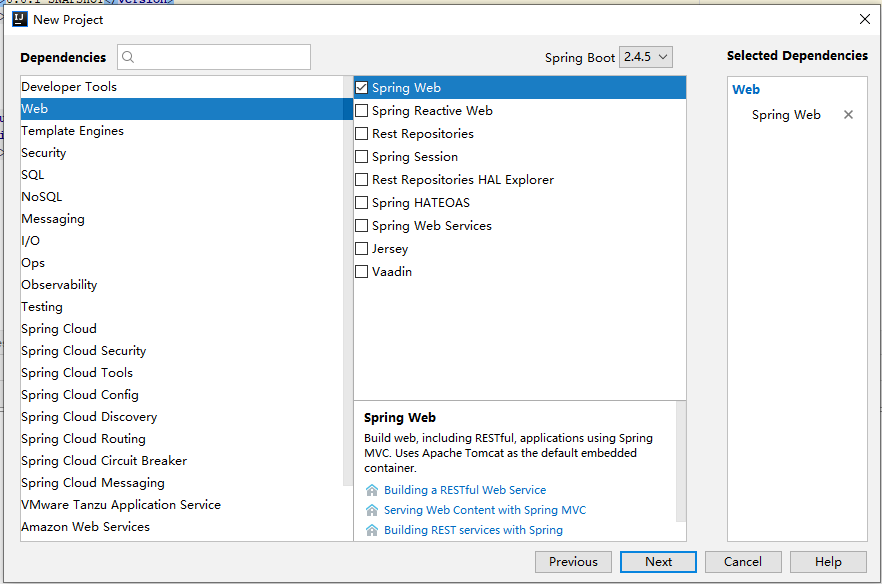
Task: Select VMware Tanzu Application Service category
Action: [x=182, y=505]
